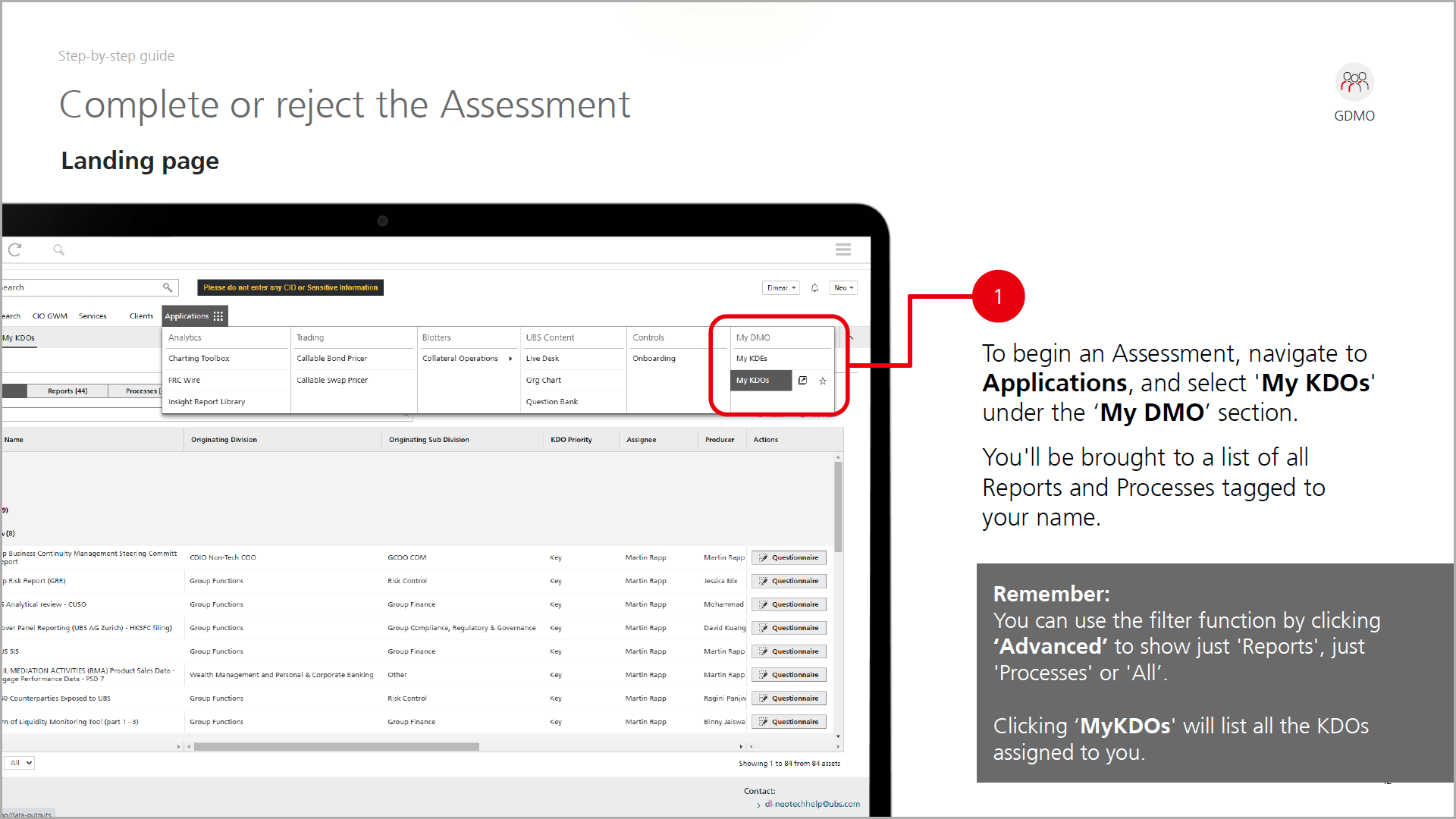Screen dimensions: 1456x819
Task: Switch to the Reports [44] tab
Action: coord(67,391)
